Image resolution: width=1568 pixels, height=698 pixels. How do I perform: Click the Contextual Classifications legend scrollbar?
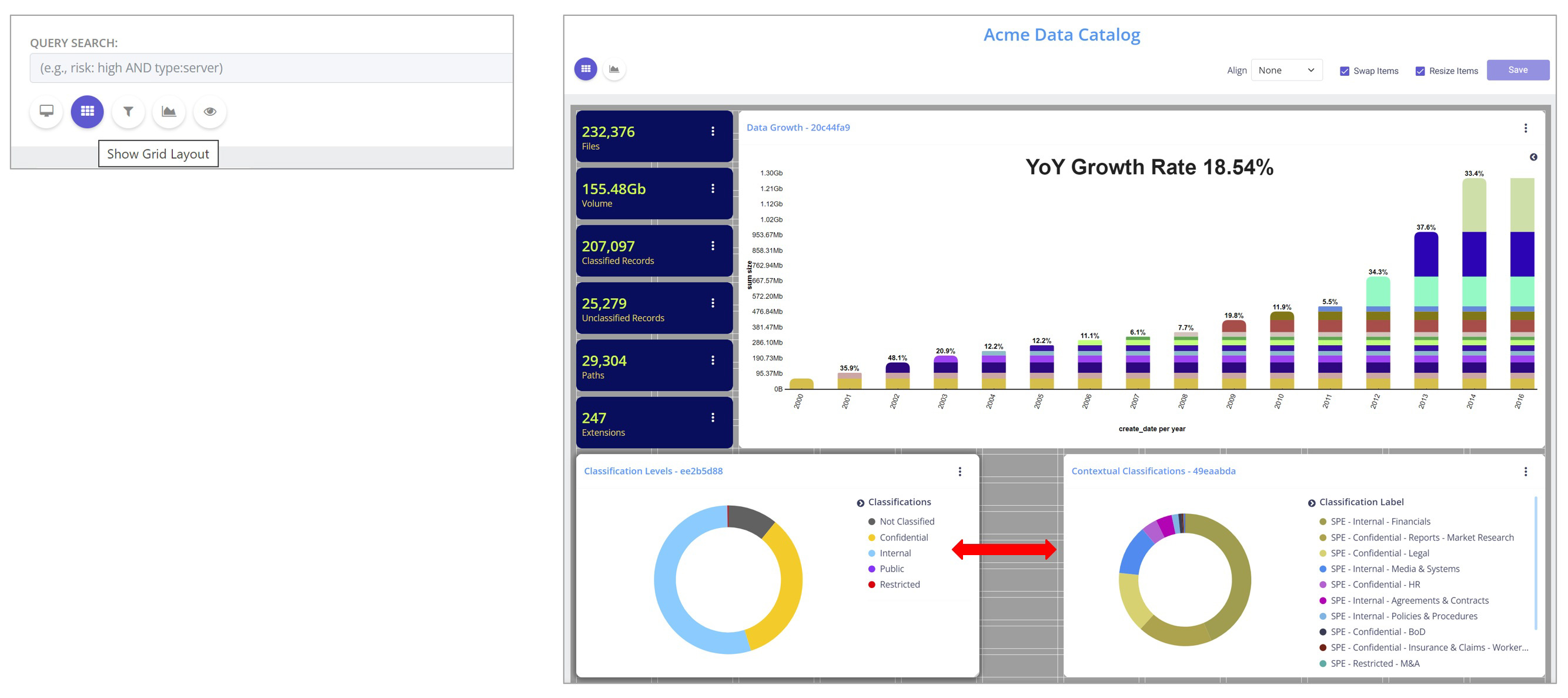(1536, 563)
